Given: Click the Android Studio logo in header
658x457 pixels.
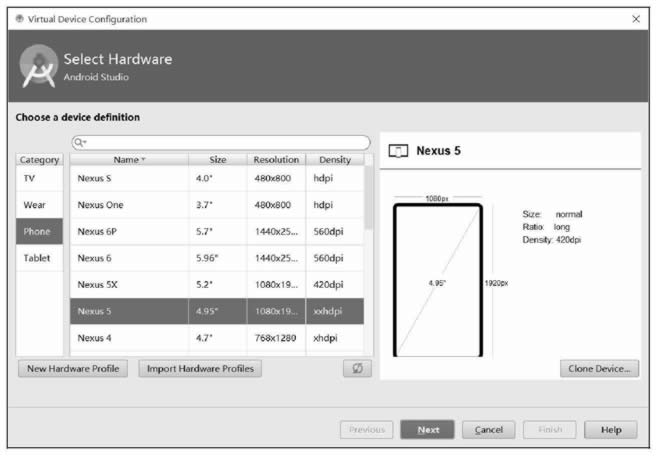Looking at the screenshot, I should 38,66.
